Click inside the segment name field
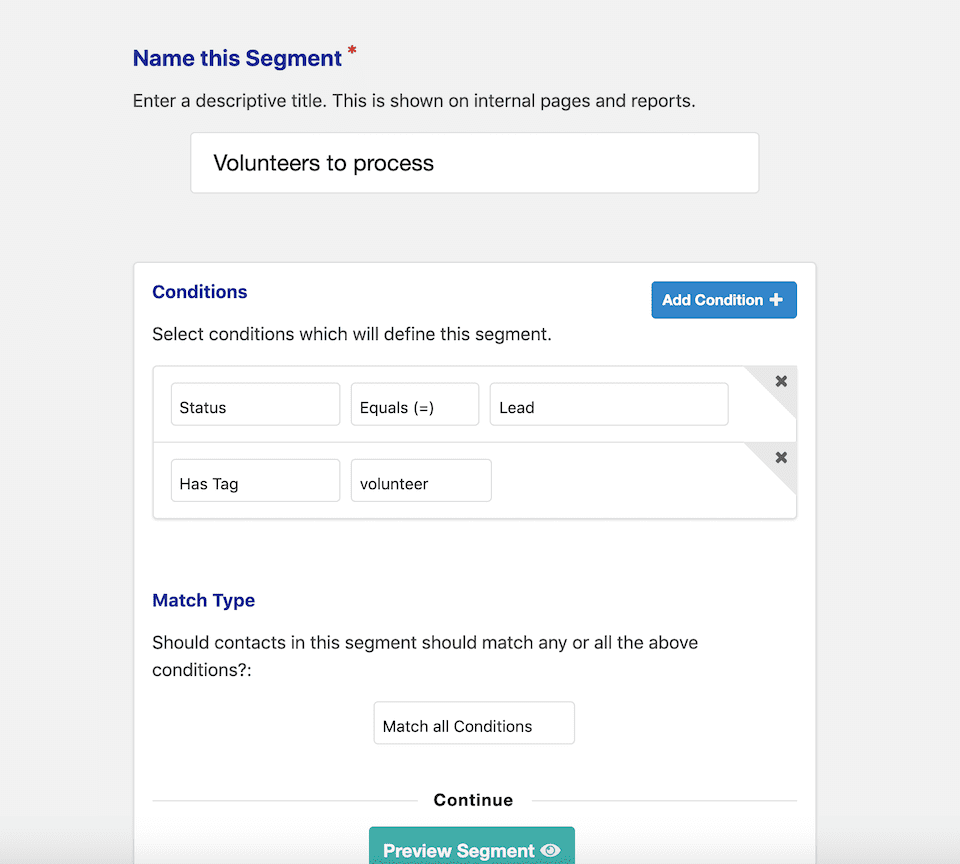The width and height of the screenshot is (960, 864). click(474, 162)
